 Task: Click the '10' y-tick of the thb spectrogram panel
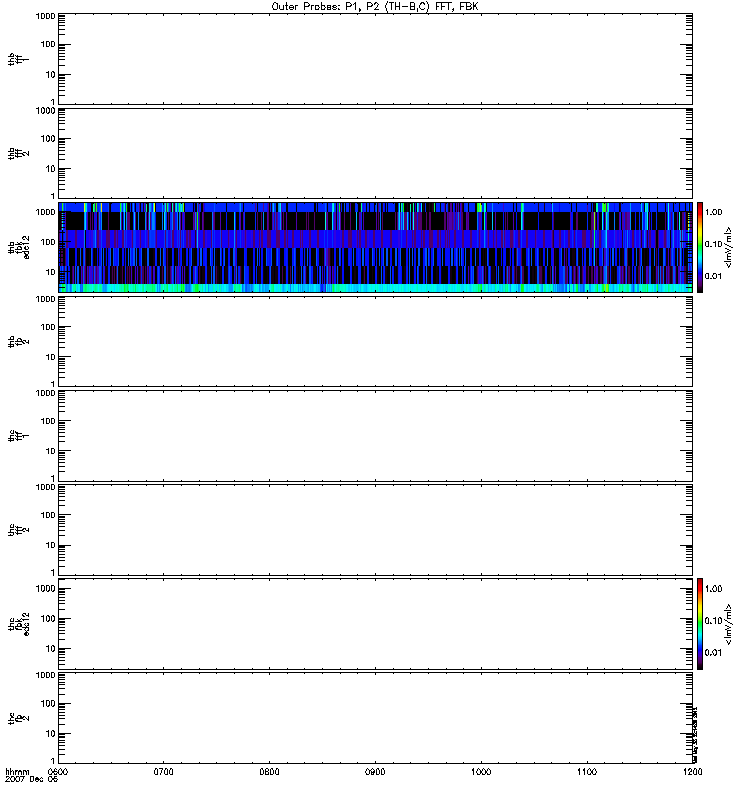point(51,272)
